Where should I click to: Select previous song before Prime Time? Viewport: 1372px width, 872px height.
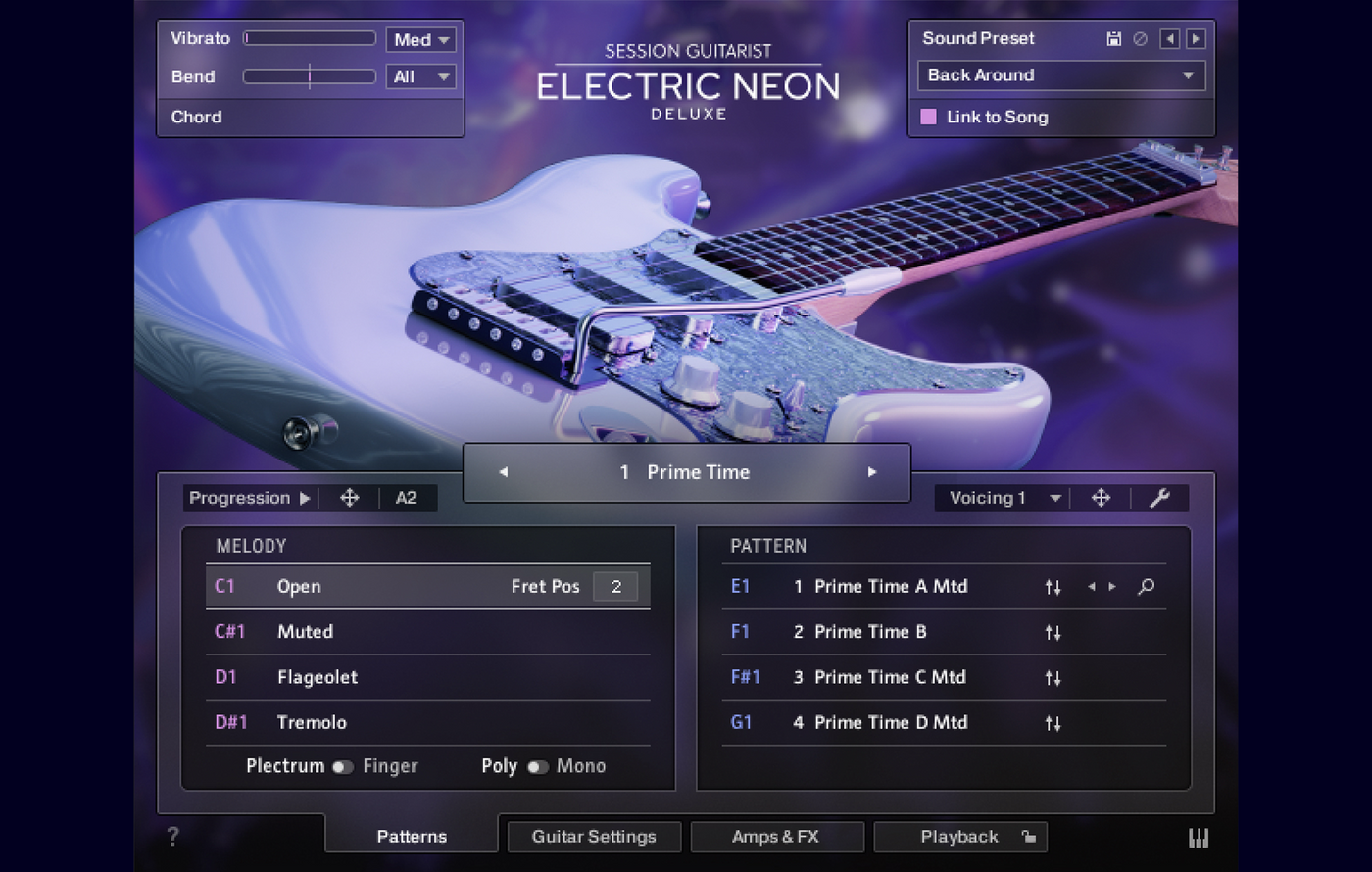tap(504, 472)
